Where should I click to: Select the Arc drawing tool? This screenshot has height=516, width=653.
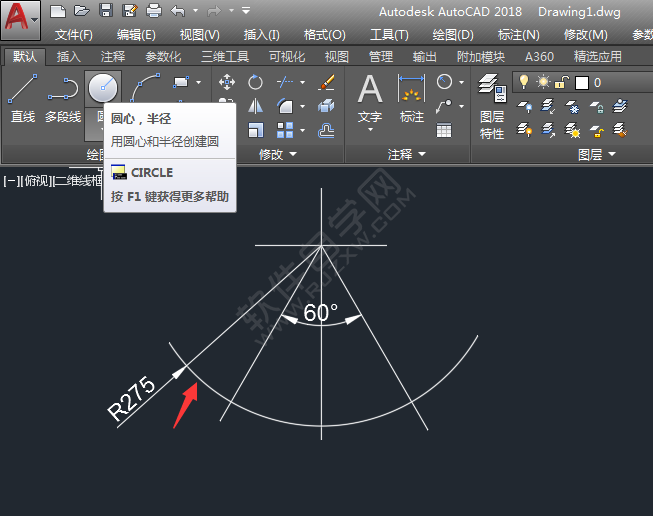point(146,89)
